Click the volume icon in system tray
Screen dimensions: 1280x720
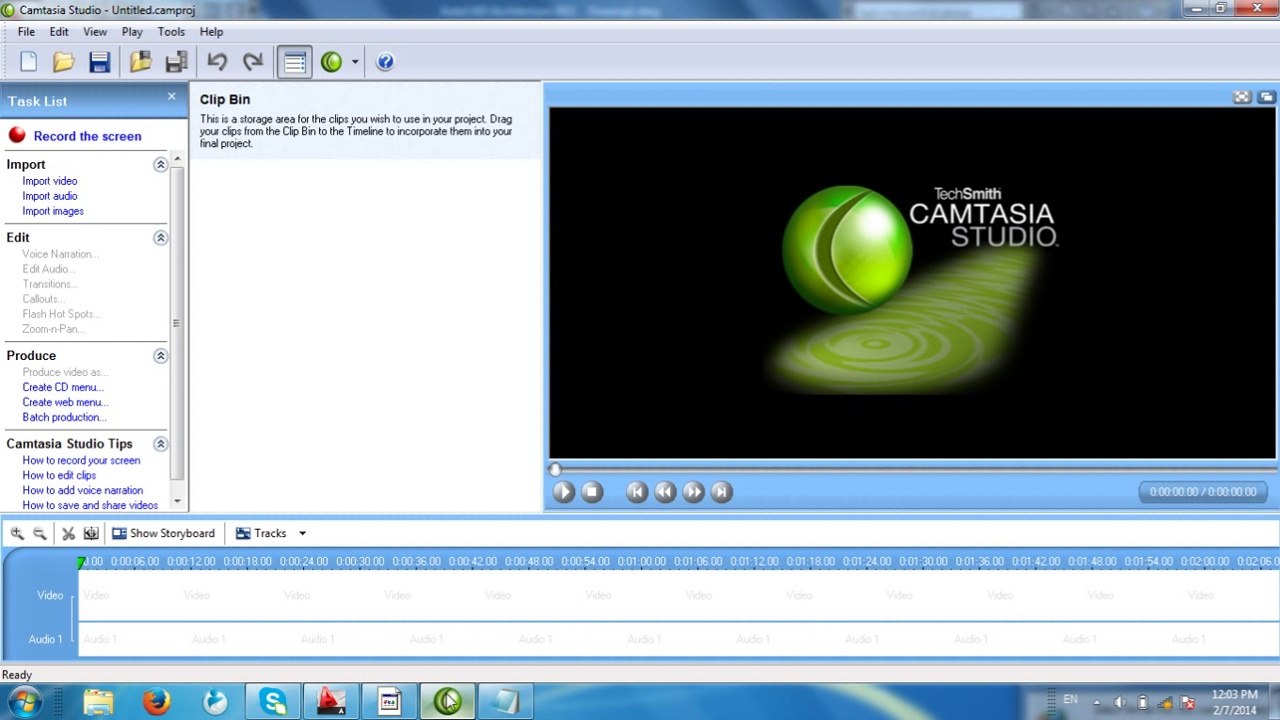click(1120, 702)
